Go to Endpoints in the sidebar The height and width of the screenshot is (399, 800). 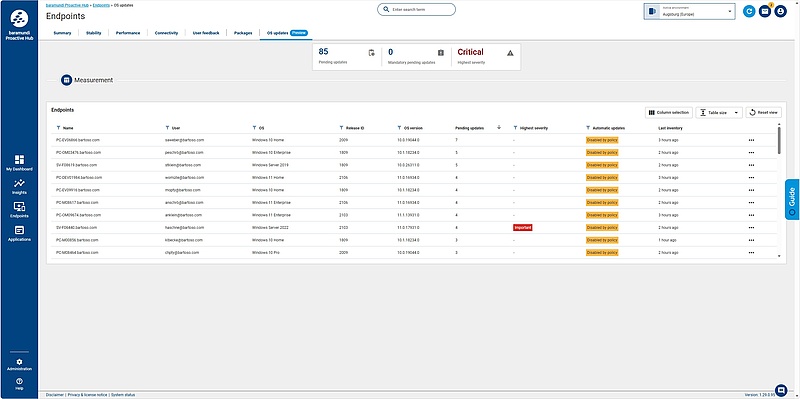(19, 210)
